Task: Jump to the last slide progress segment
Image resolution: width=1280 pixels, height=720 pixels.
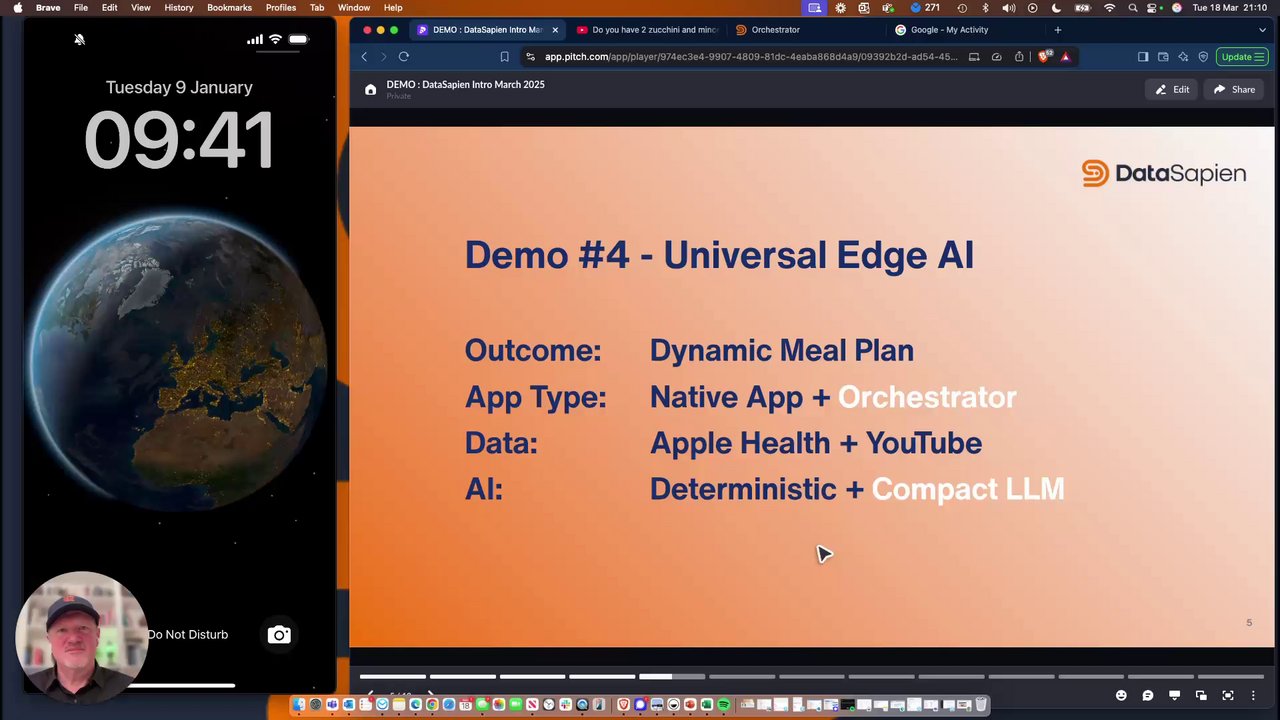Action: point(1231,677)
